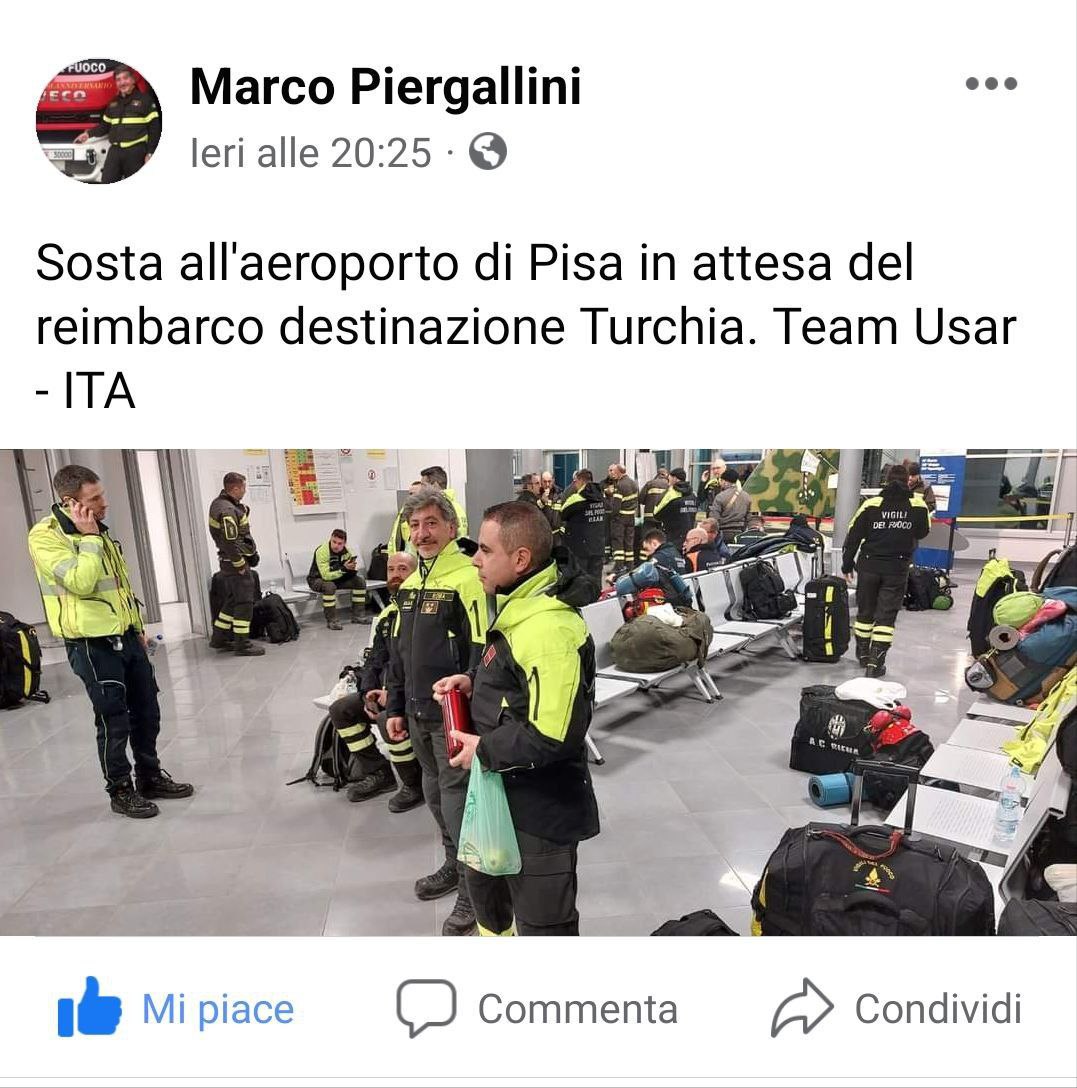
Task: Open Marco Piergallini's profile name link
Action: pyautogui.click(x=385, y=87)
